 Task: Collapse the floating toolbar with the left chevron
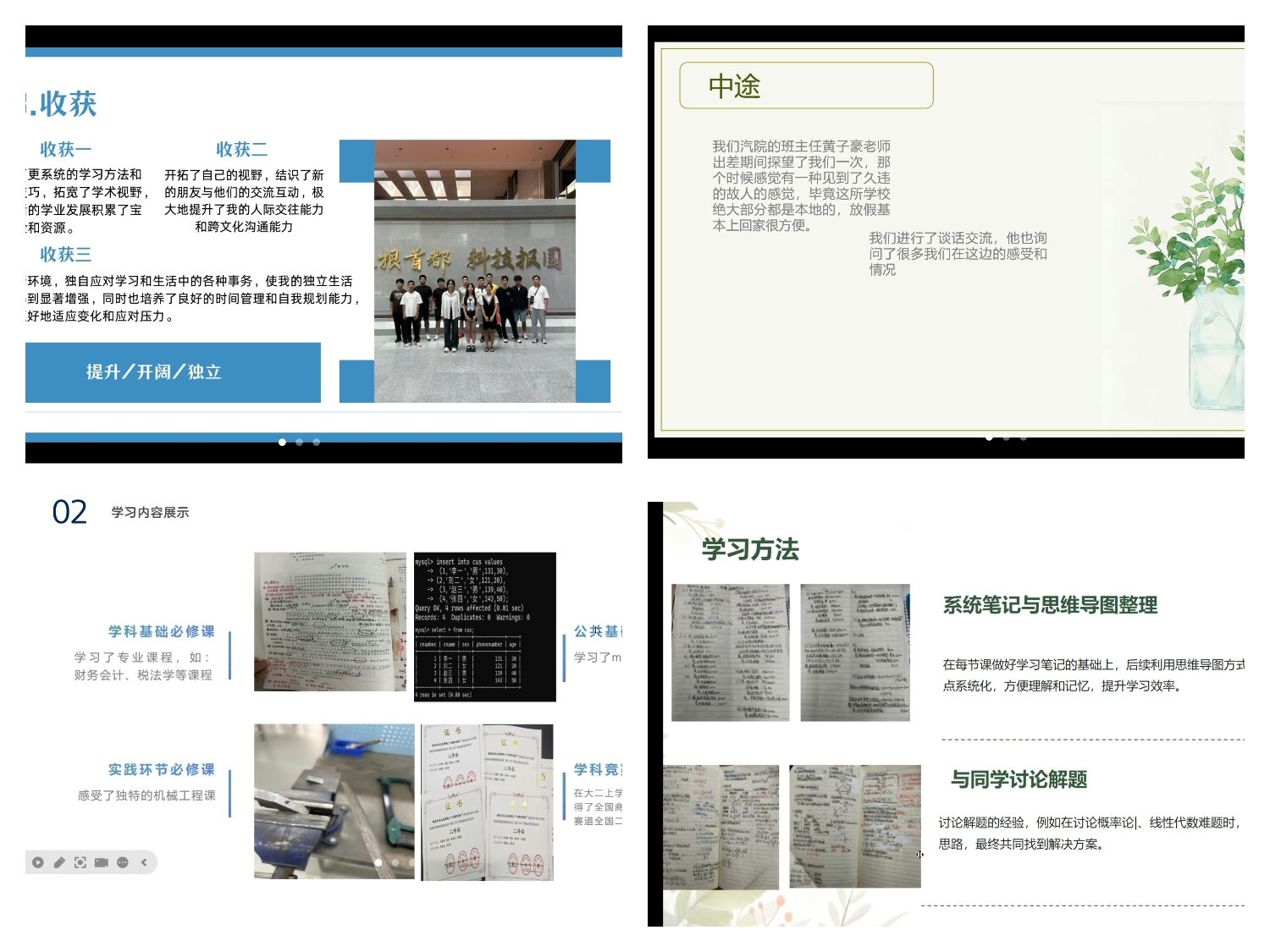click(144, 862)
